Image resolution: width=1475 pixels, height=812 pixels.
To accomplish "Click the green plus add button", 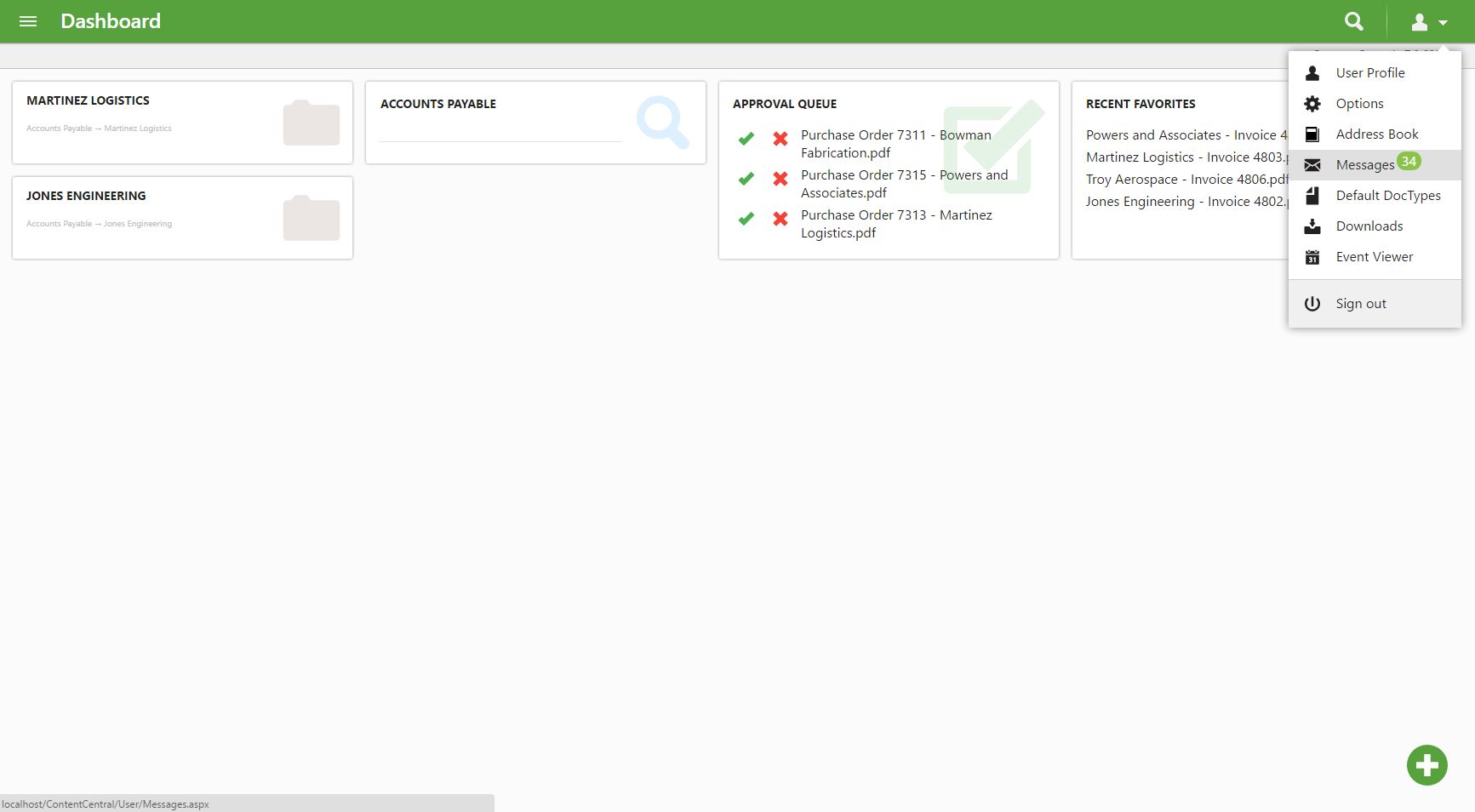I will coord(1427,765).
